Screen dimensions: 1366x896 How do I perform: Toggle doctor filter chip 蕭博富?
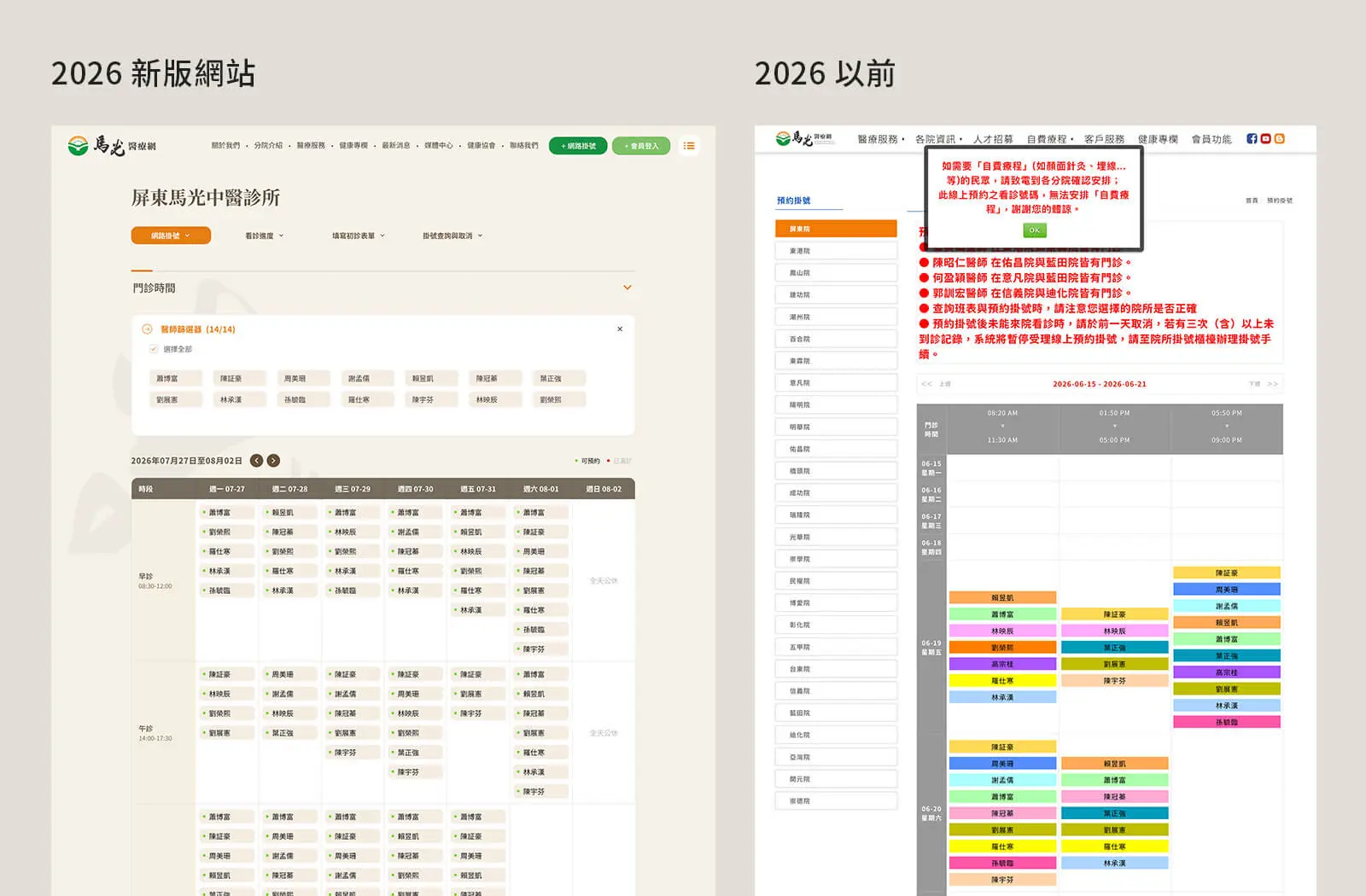click(177, 378)
